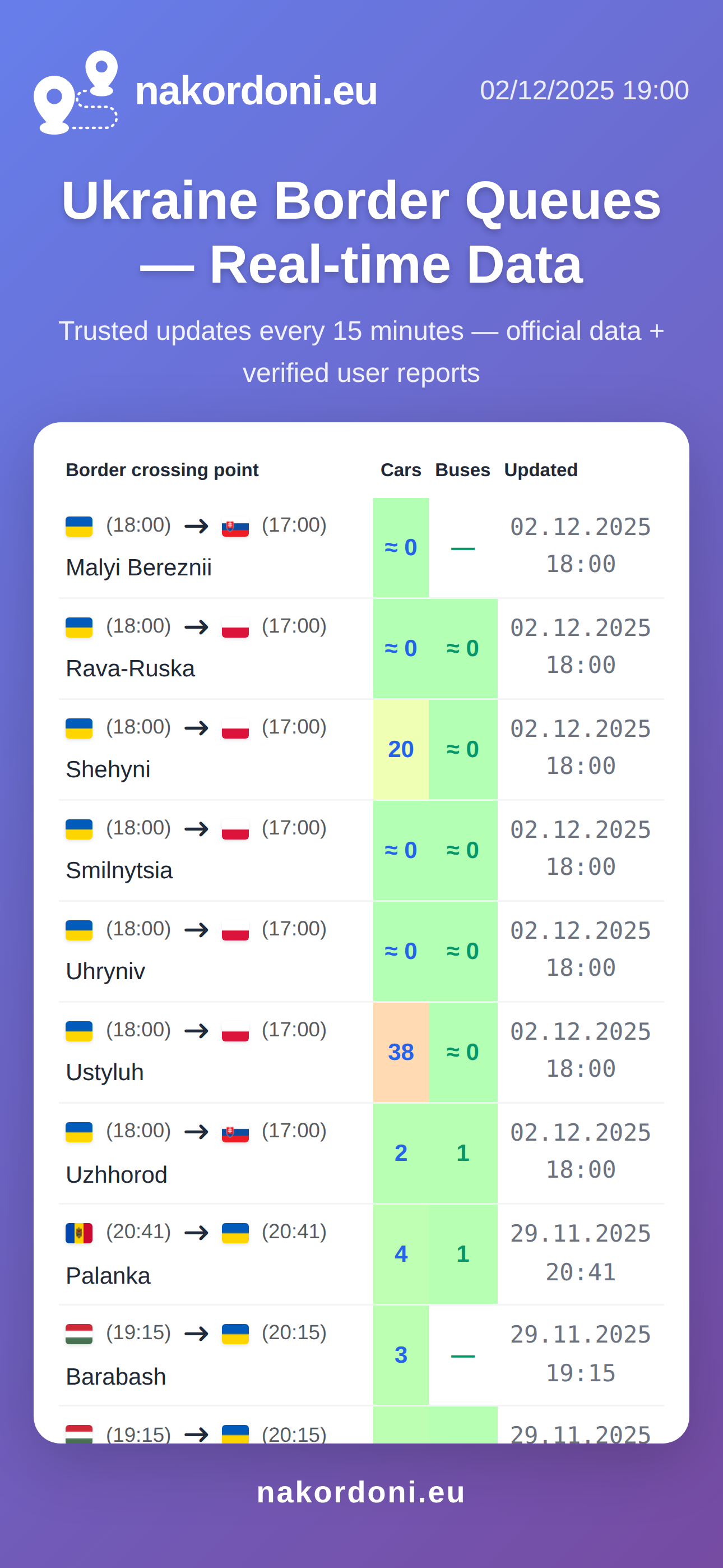This screenshot has height=1568, width=723.
Task: Click the Moldova flag in Palanka row
Action: (x=79, y=1233)
